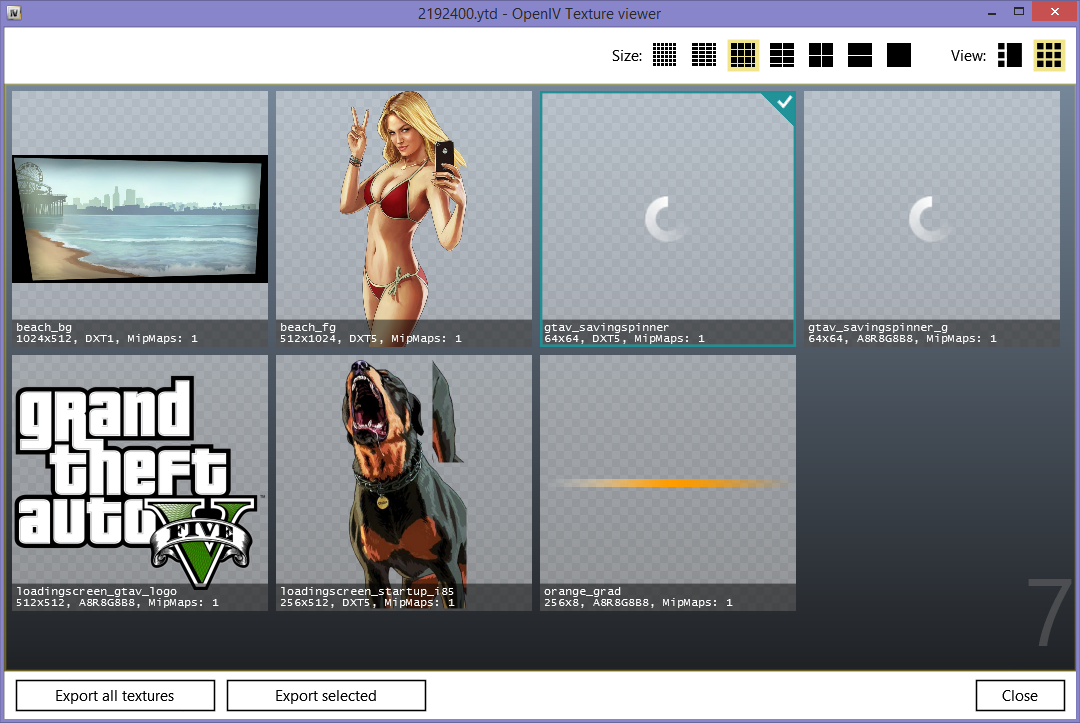Click the Close button at bottom
The height and width of the screenshot is (723, 1080).
tap(1020, 695)
